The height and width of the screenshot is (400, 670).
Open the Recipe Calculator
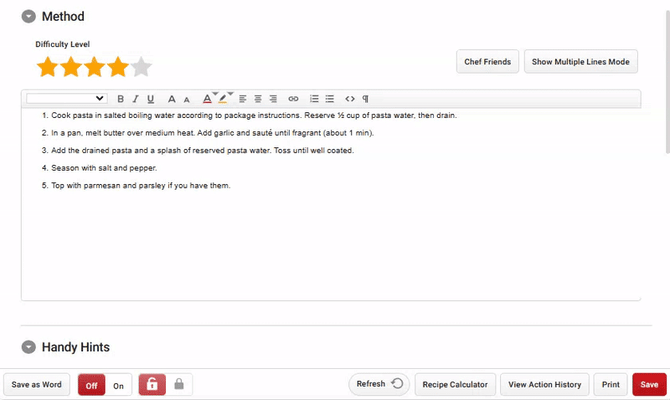[455, 385]
